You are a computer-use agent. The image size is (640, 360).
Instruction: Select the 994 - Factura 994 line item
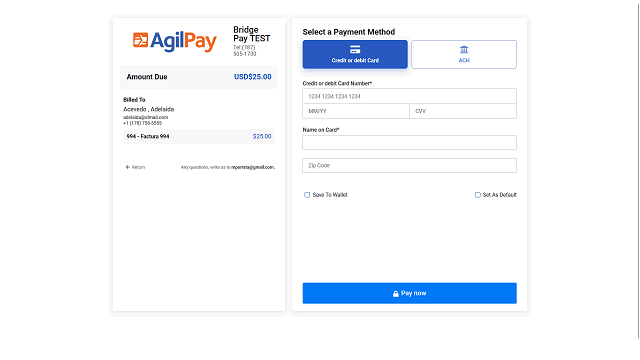[199, 136]
